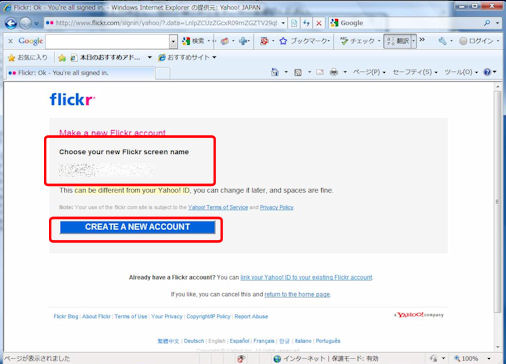Open the Flickr Blog footer link
This screenshot has height=364, width=506.
(66, 316)
